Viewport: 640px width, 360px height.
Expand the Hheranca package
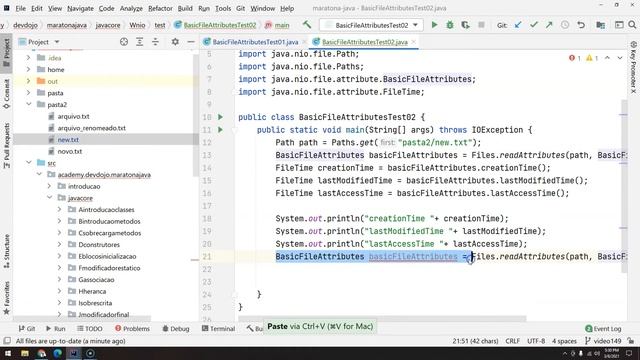pos(59,291)
